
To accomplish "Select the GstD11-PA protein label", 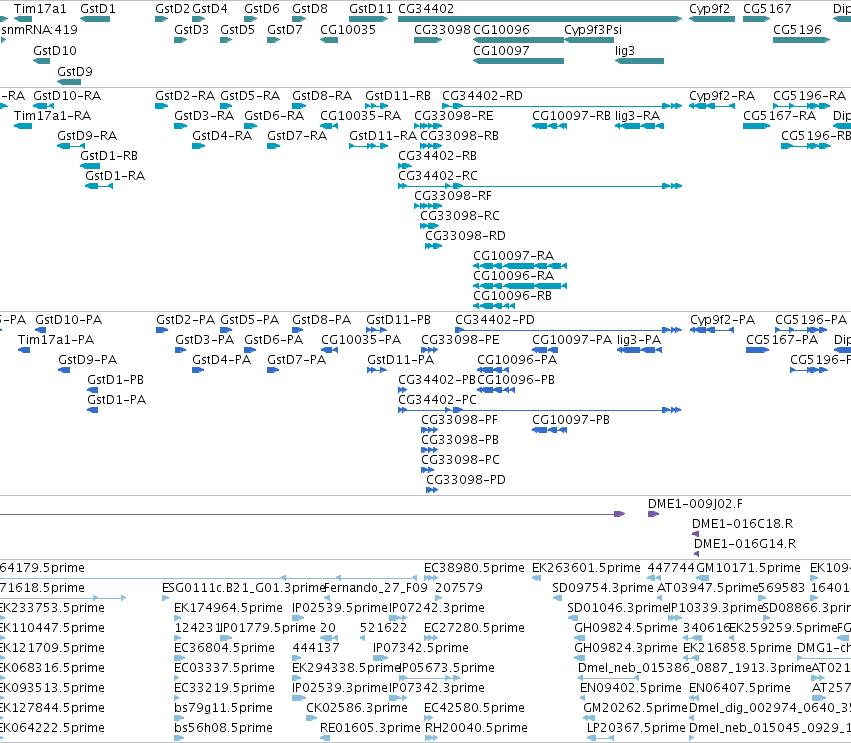I will (x=401, y=360).
